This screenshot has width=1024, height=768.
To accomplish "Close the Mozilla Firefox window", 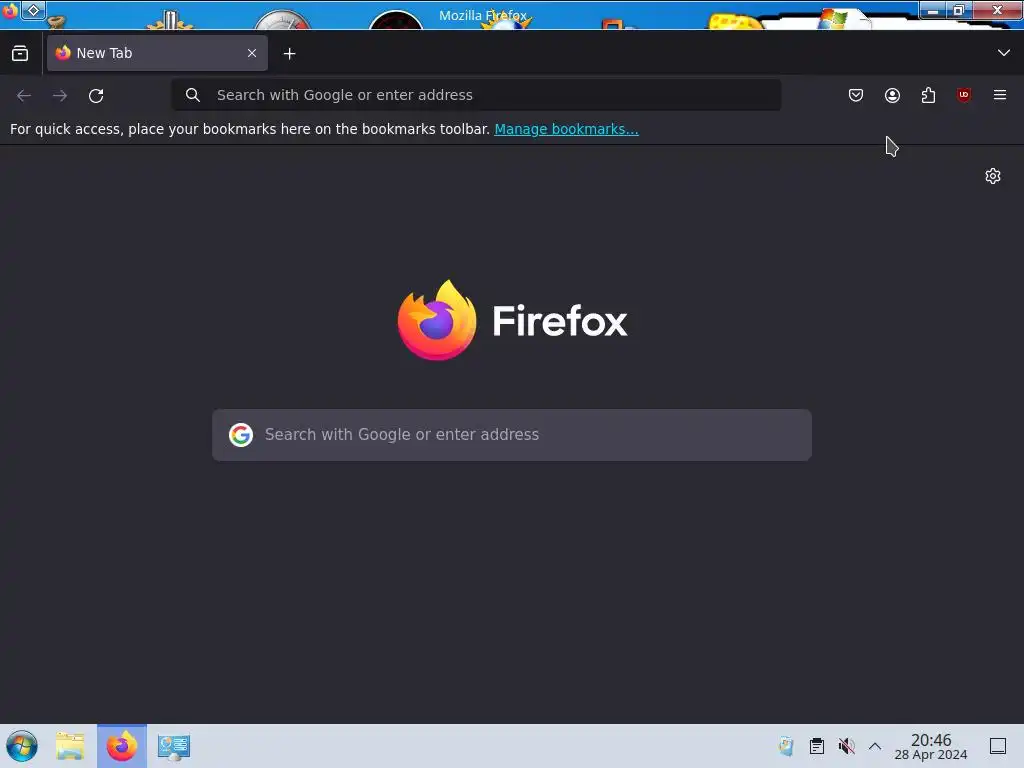I will (997, 10).
